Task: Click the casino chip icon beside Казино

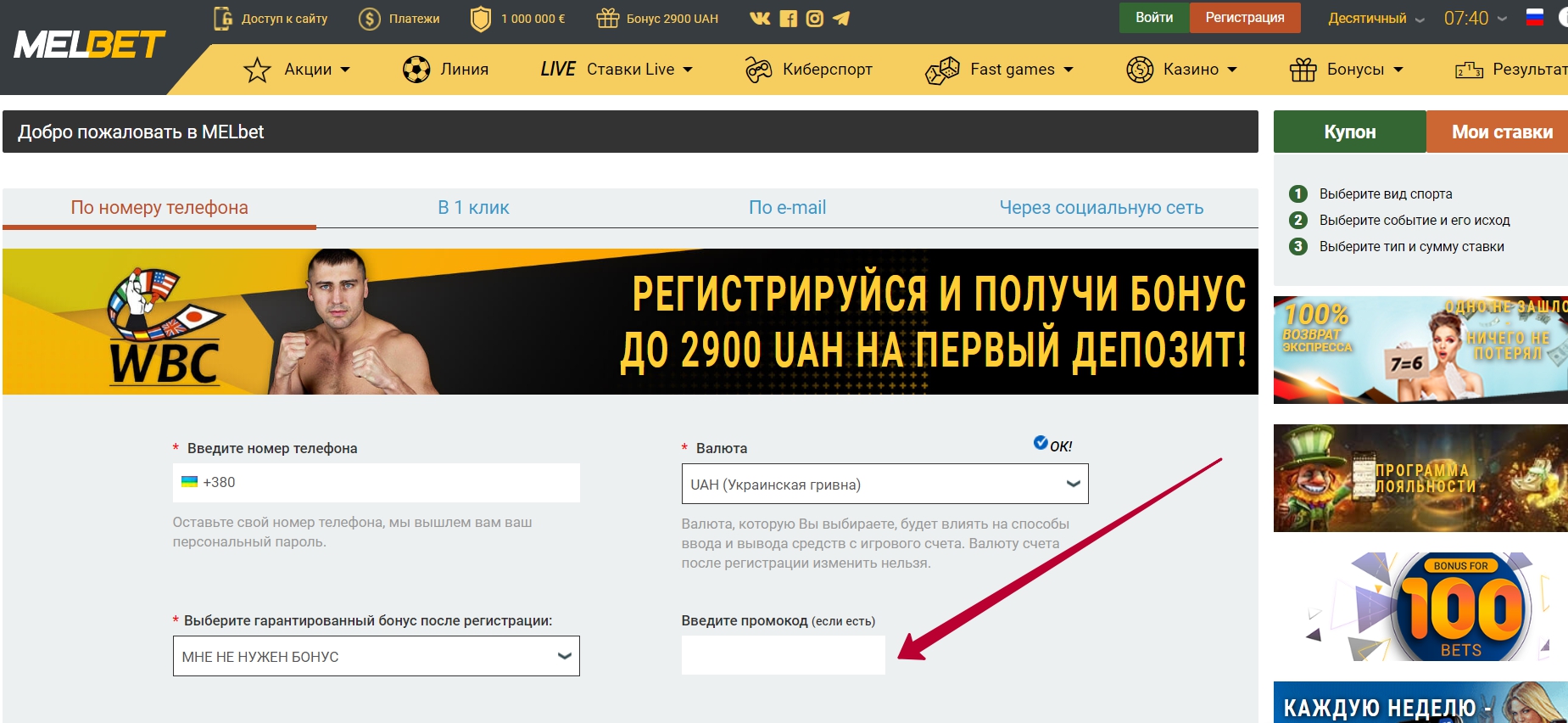Action: 1140,70
